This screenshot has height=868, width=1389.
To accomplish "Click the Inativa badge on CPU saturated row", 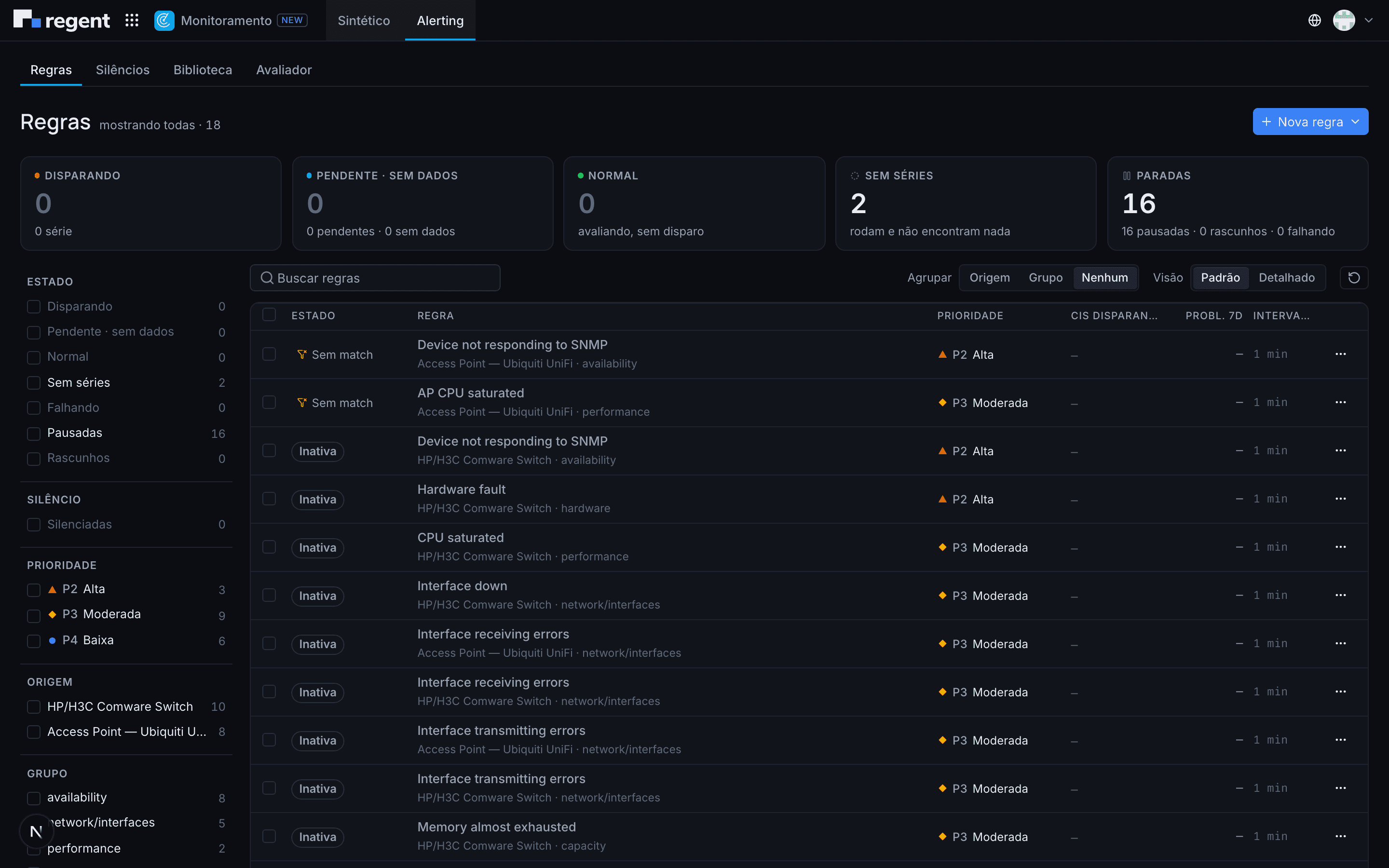I will tap(317, 548).
